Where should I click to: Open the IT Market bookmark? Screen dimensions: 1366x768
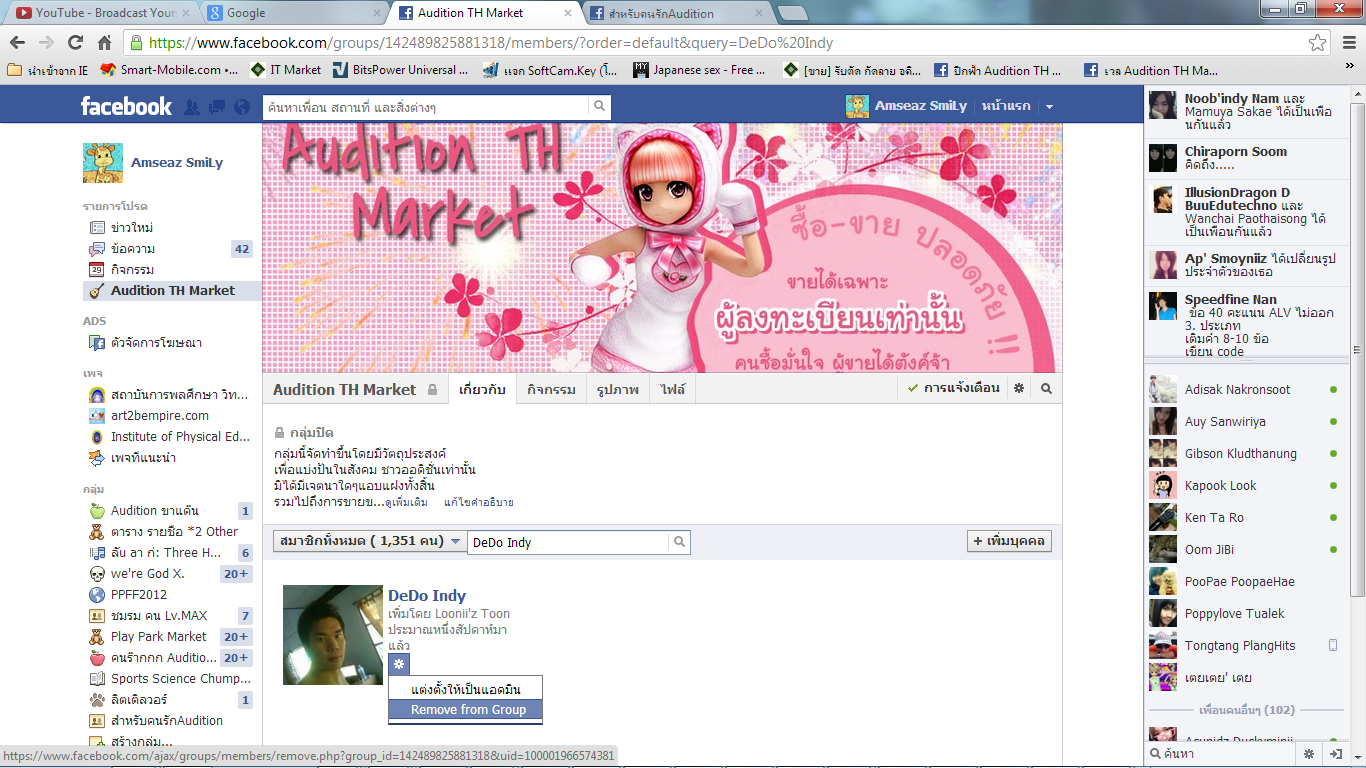(x=286, y=70)
